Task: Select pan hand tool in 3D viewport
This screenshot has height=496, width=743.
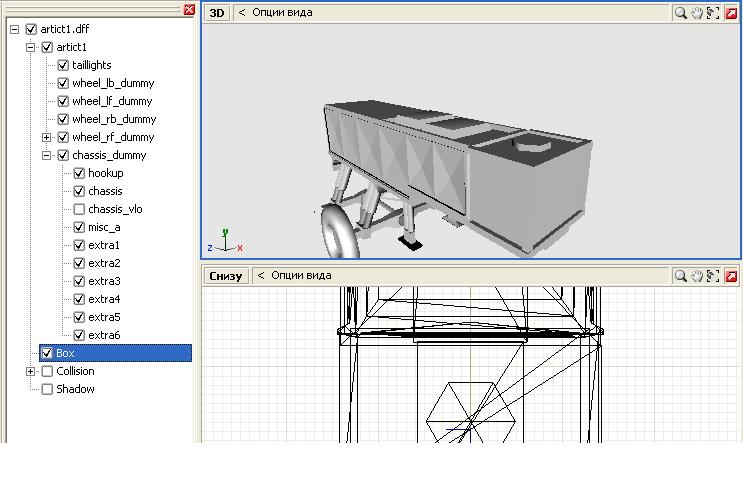Action: coord(697,13)
